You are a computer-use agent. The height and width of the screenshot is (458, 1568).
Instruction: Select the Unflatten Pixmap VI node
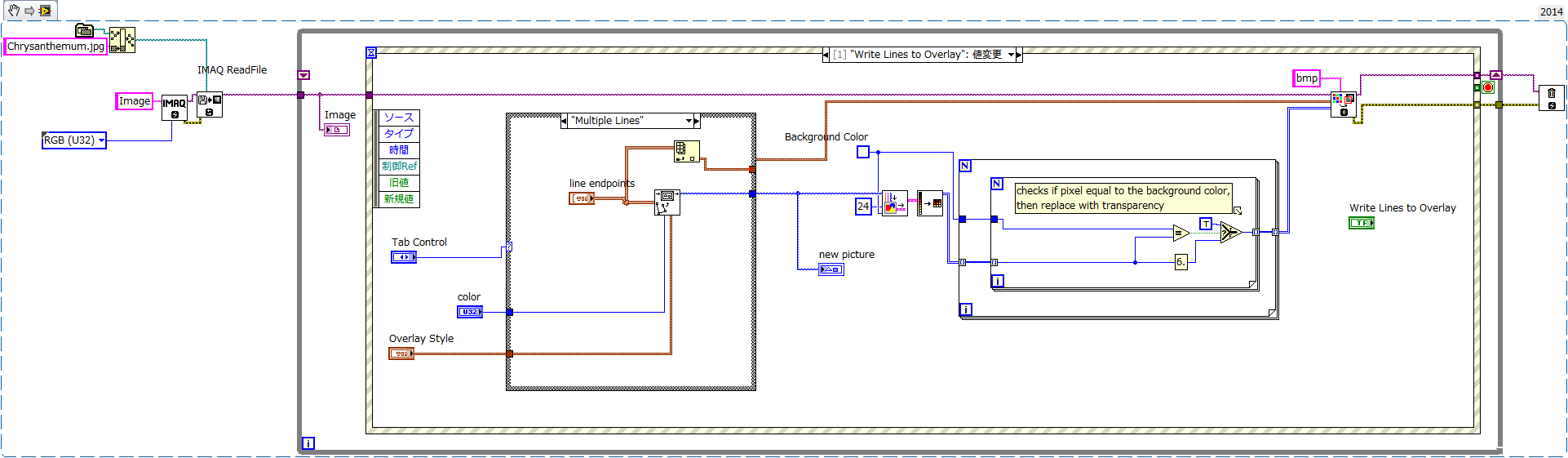(930, 203)
